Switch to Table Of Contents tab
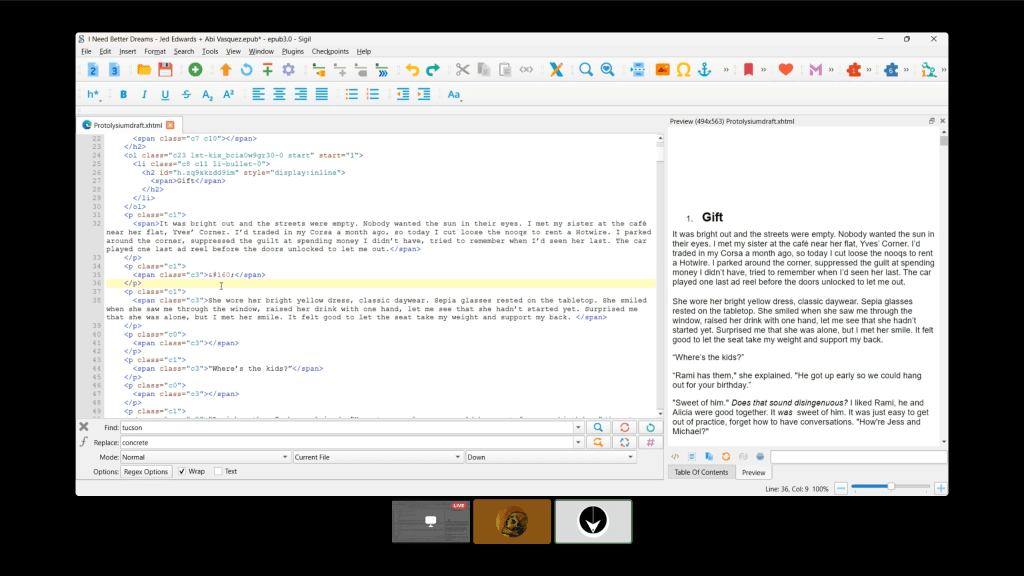Image resolution: width=1024 pixels, height=576 pixels. coord(701,472)
